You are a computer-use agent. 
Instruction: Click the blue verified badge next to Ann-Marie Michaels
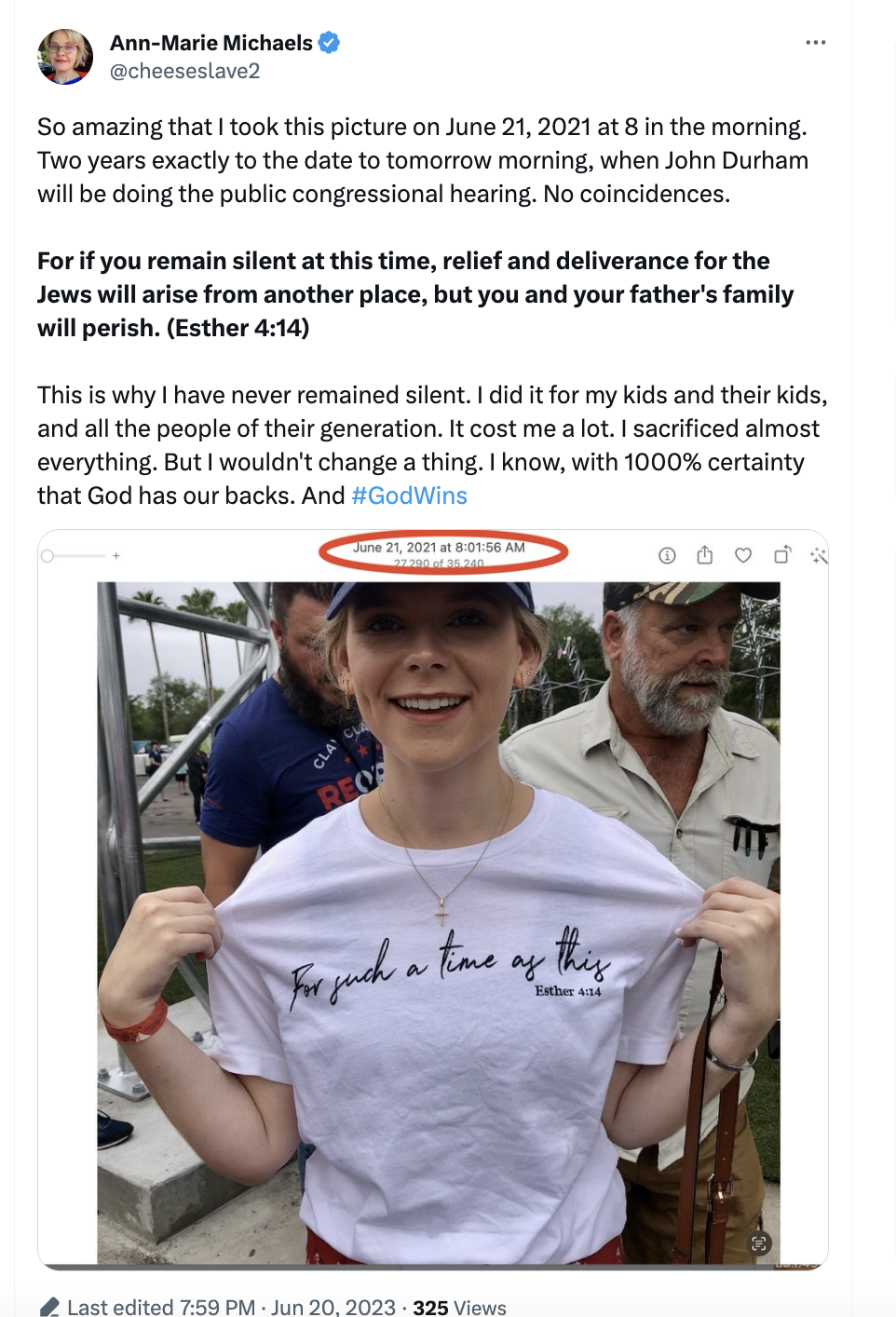point(329,43)
